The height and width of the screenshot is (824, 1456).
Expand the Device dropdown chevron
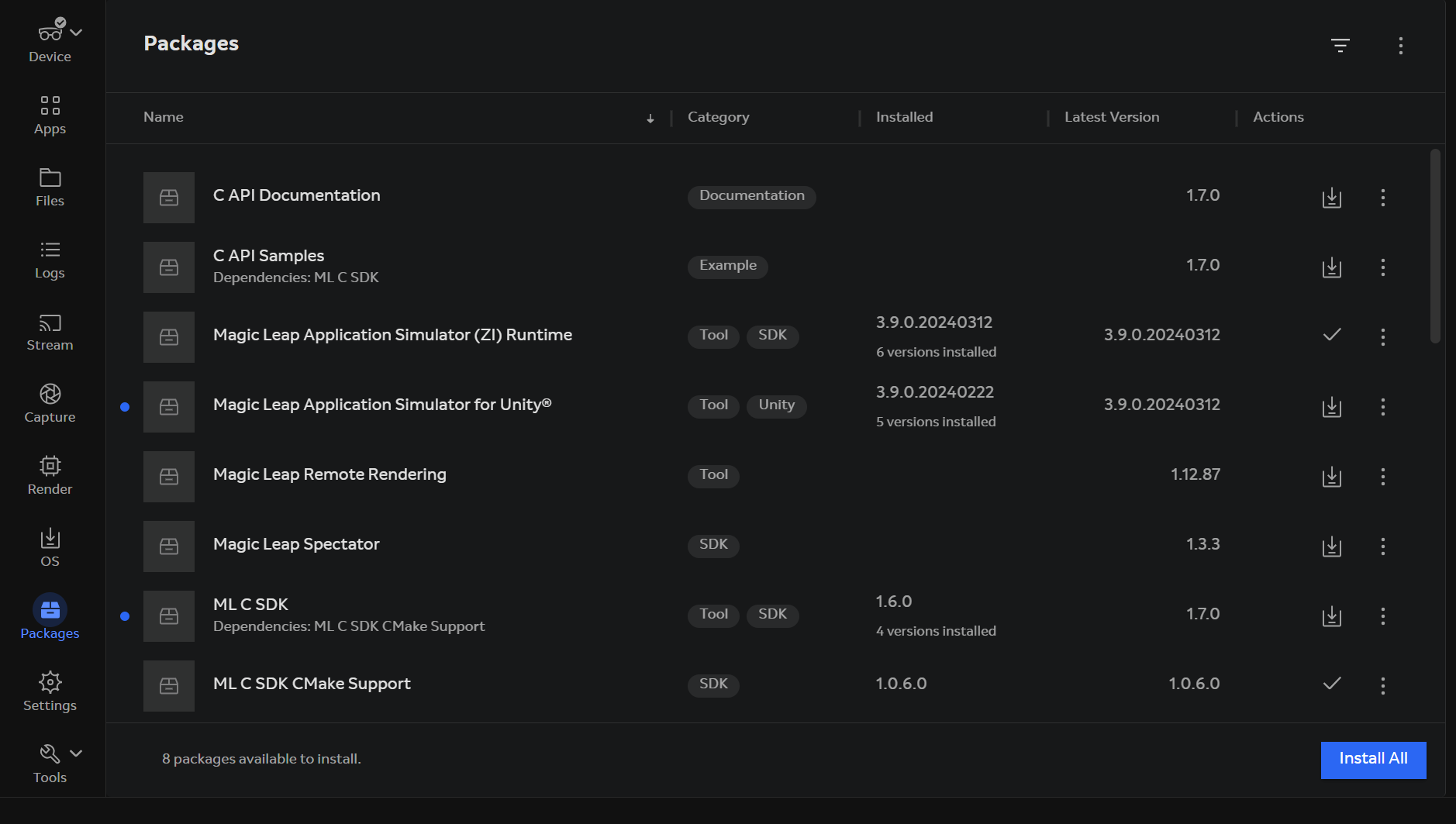tap(76, 33)
